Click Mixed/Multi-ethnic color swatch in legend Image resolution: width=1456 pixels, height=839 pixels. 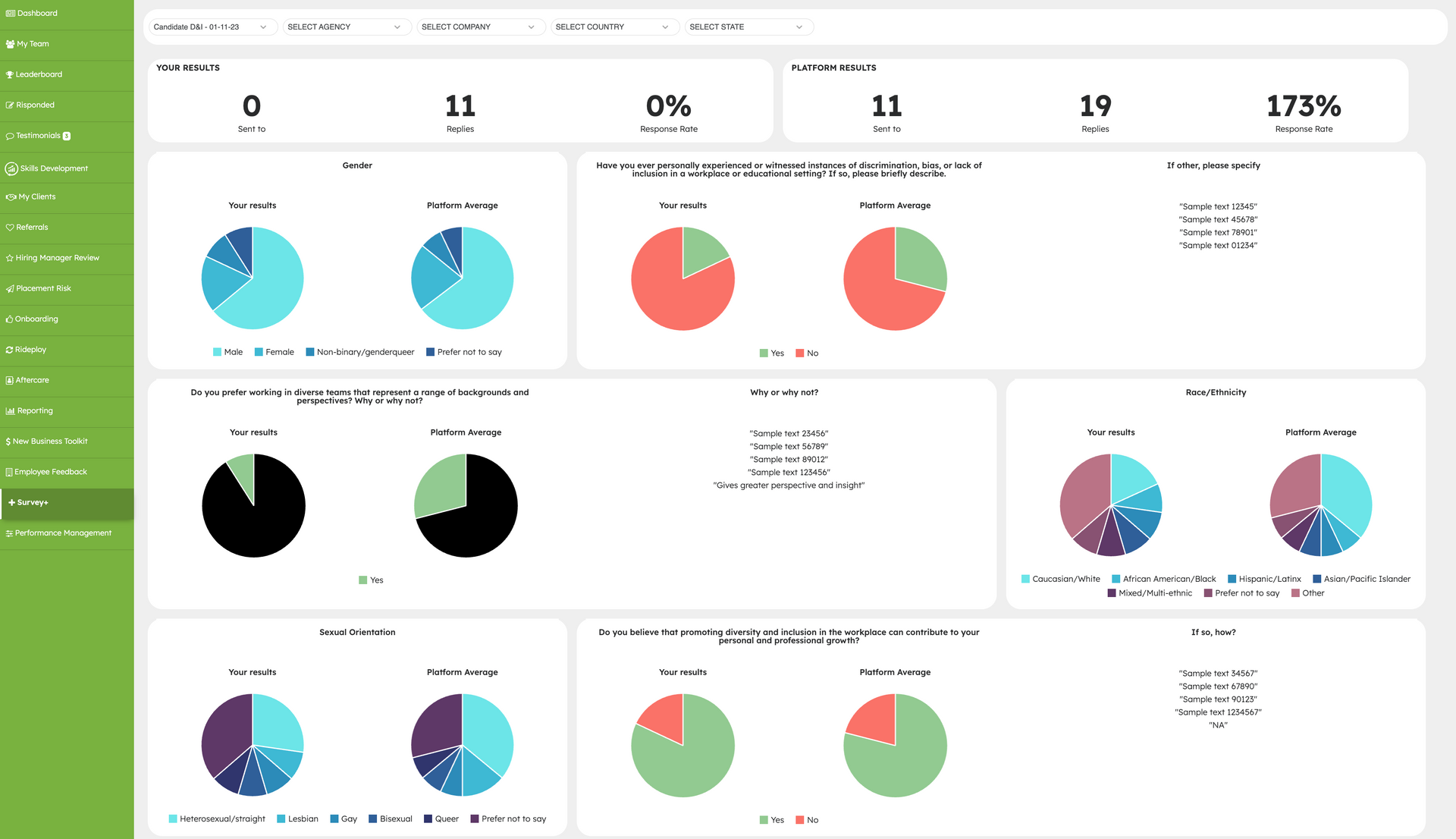[1112, 593]
